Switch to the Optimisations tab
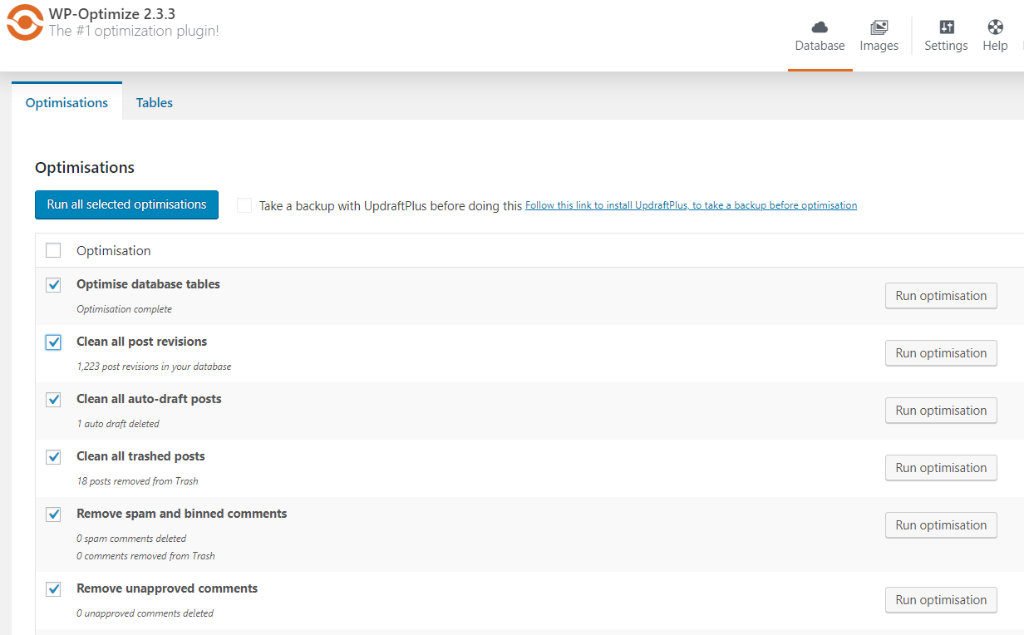The height and width of the screenshot is (635, 1024). [67, 103]
